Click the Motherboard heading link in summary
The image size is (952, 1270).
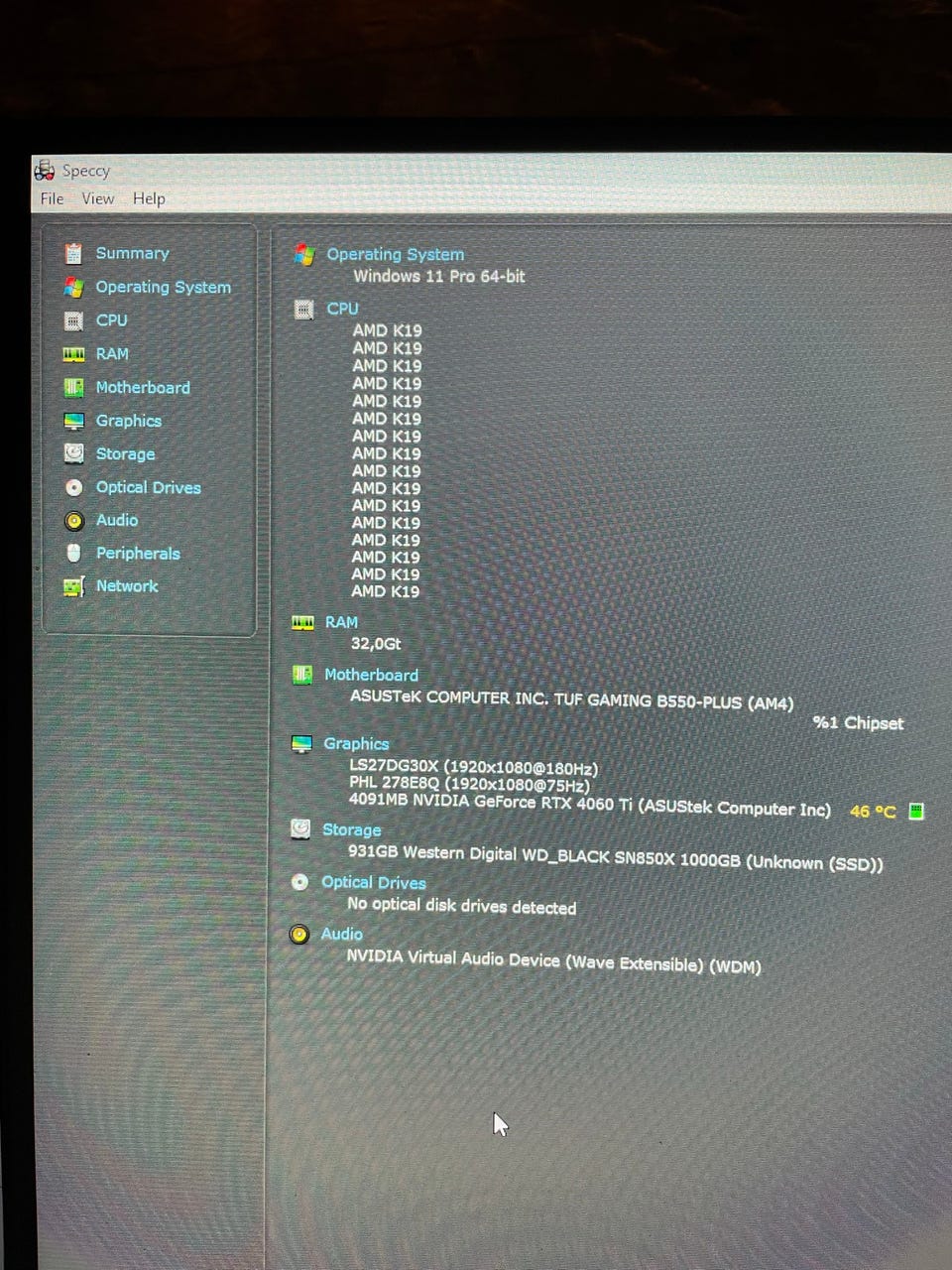[x=371, y=675]
